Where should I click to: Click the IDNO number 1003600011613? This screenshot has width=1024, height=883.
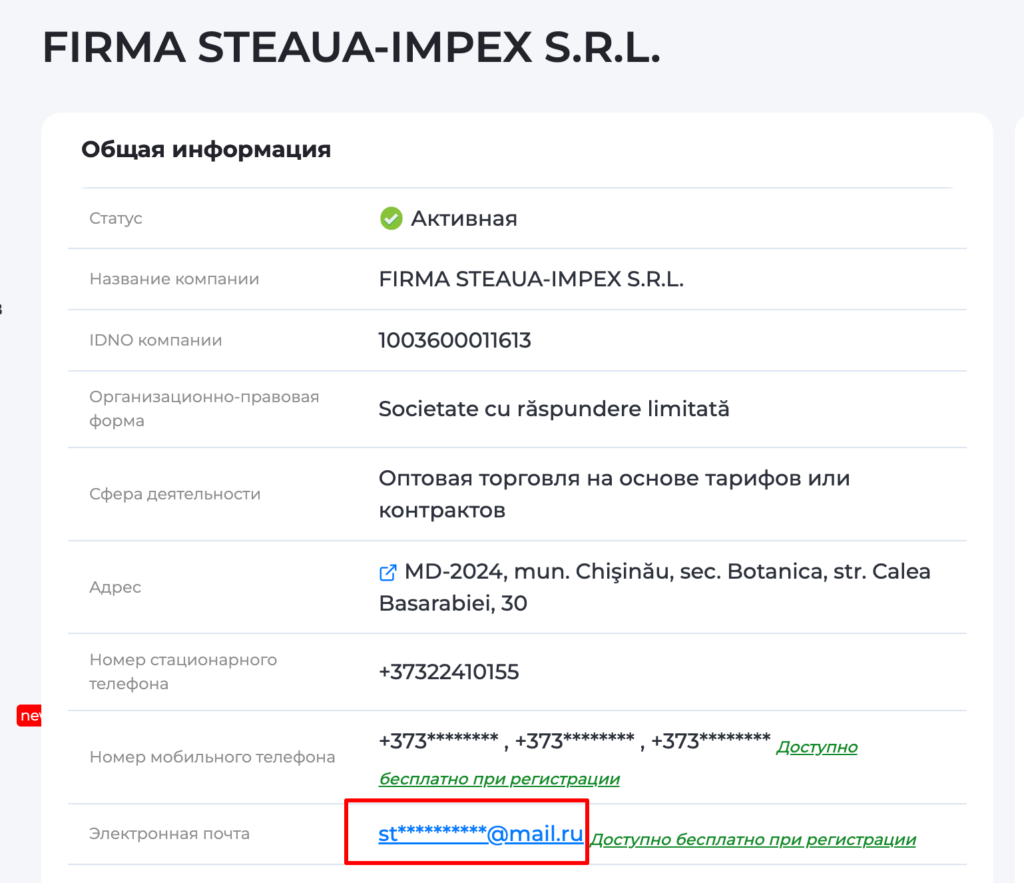(x=454, y=340)
